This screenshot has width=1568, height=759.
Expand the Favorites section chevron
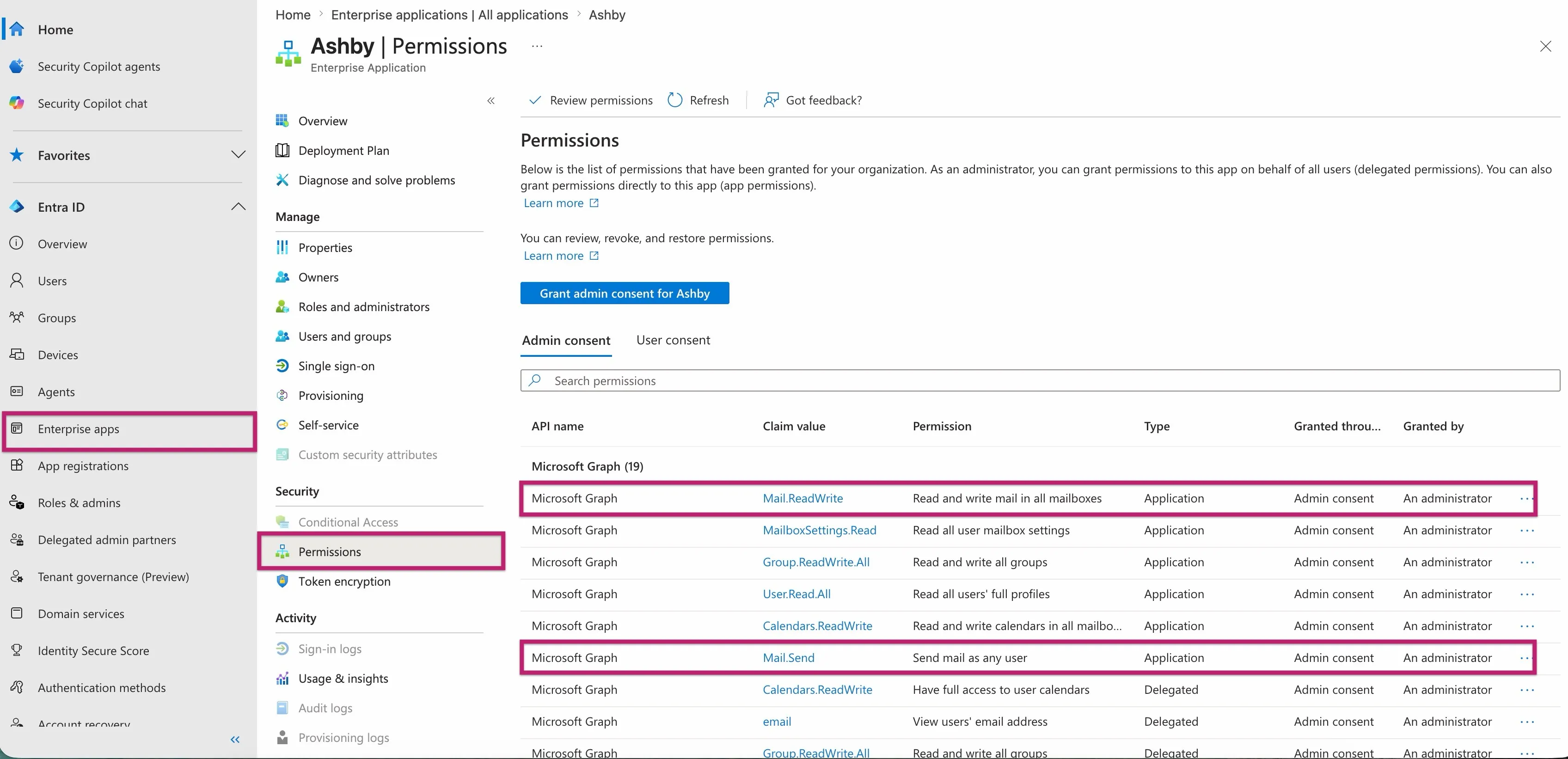(x=239, y=155)
